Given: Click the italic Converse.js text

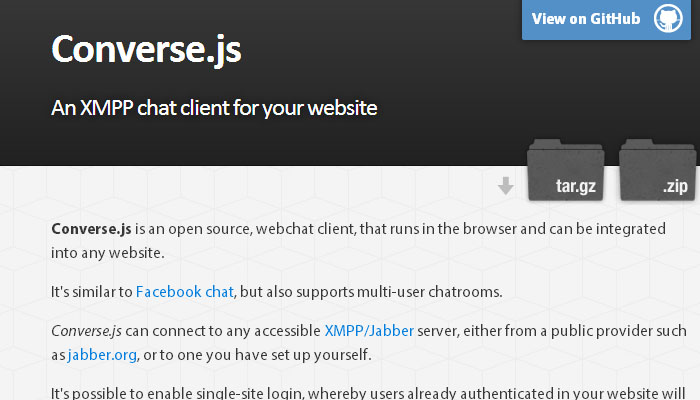Looking at the screenshot, I should pos(91,330).
